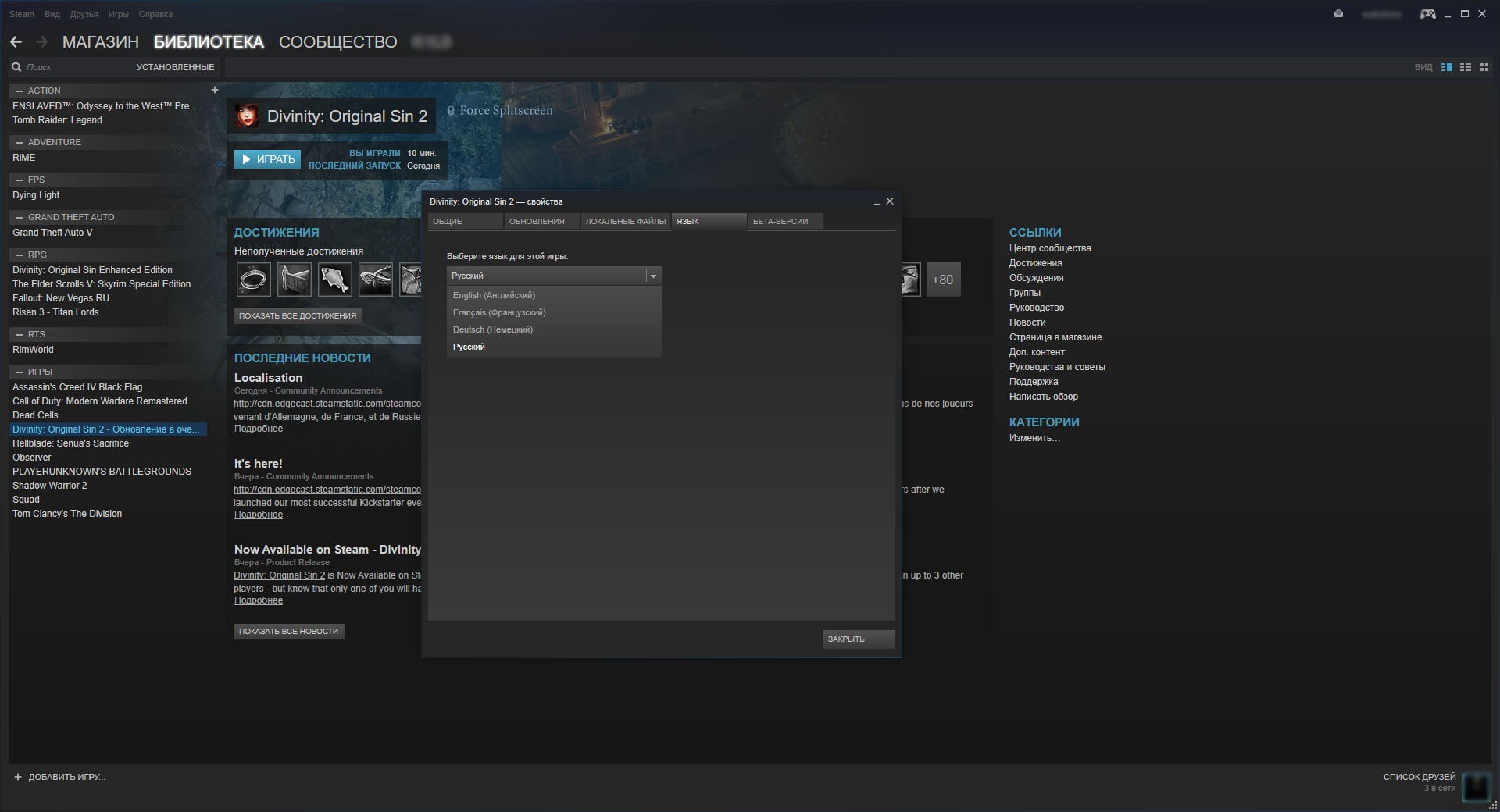The width and height of the screenshot is (1500, 812).
Task: Open the Steam menu
Action: pos(22,14)
